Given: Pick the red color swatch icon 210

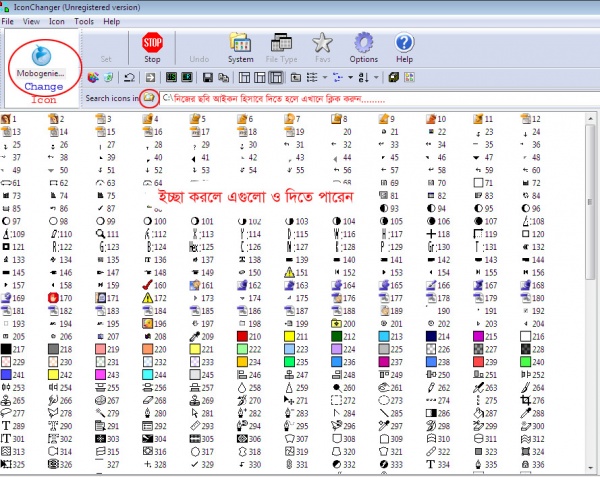Looking at the screenshot, I should [244, 337].
